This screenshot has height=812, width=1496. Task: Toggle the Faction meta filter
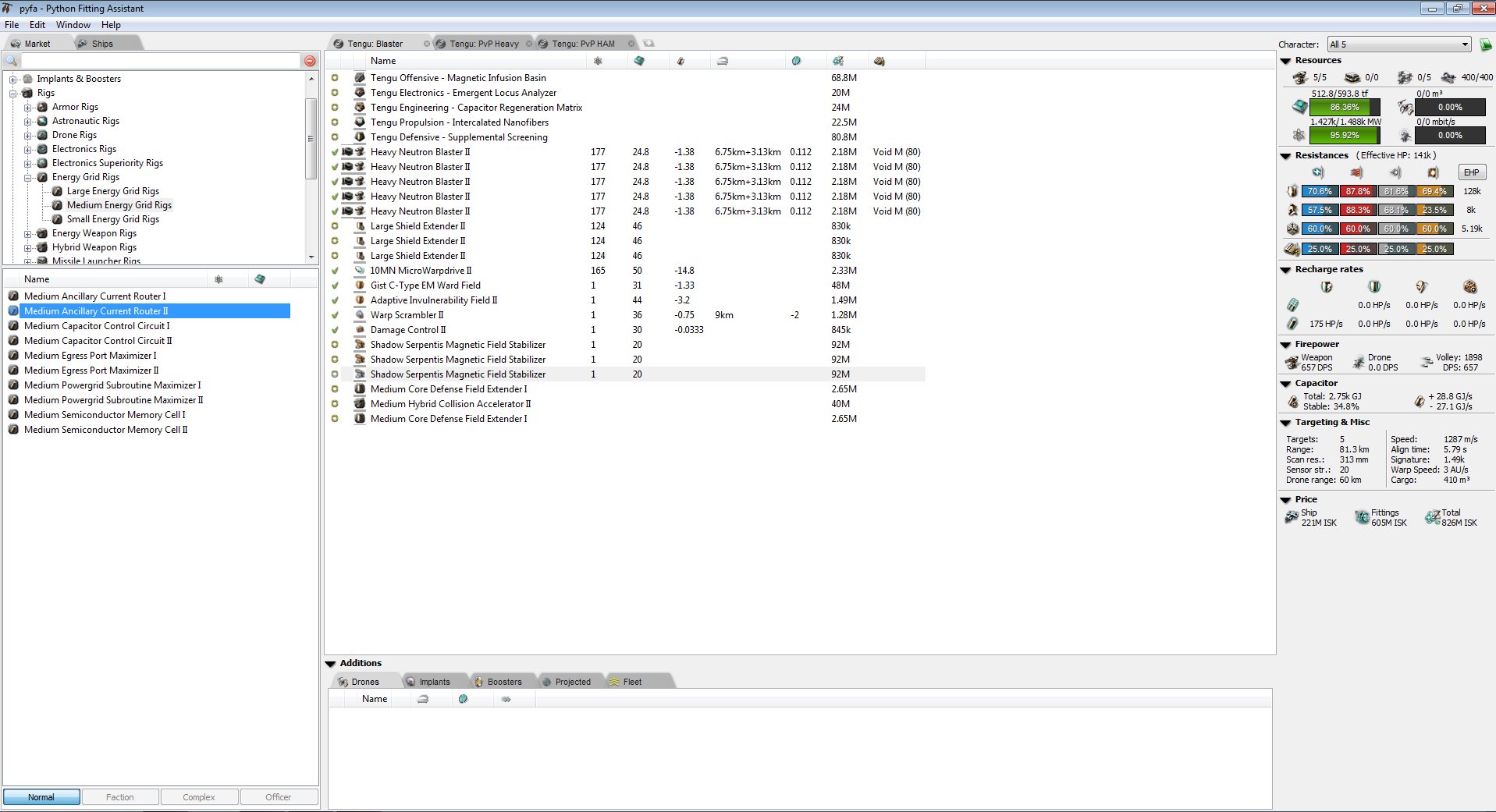[120, 797]
